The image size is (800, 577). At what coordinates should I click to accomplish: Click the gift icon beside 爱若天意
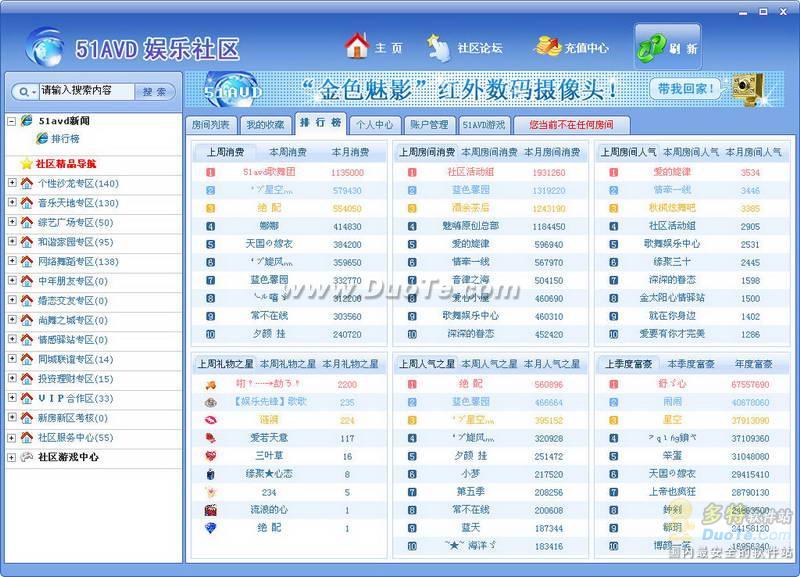pyautogui.click(x=210, y=438)
